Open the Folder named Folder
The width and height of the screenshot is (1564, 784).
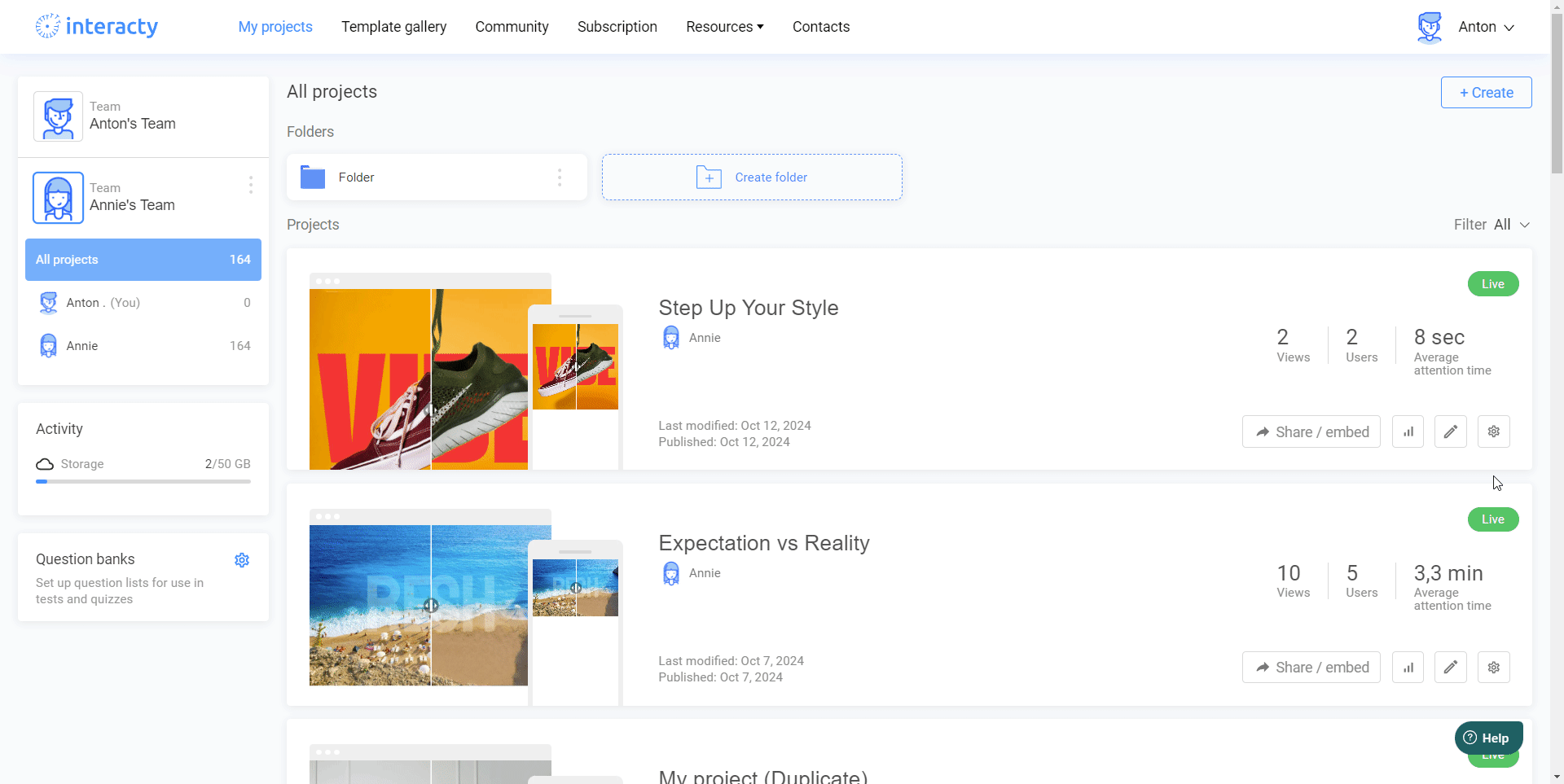437,177
